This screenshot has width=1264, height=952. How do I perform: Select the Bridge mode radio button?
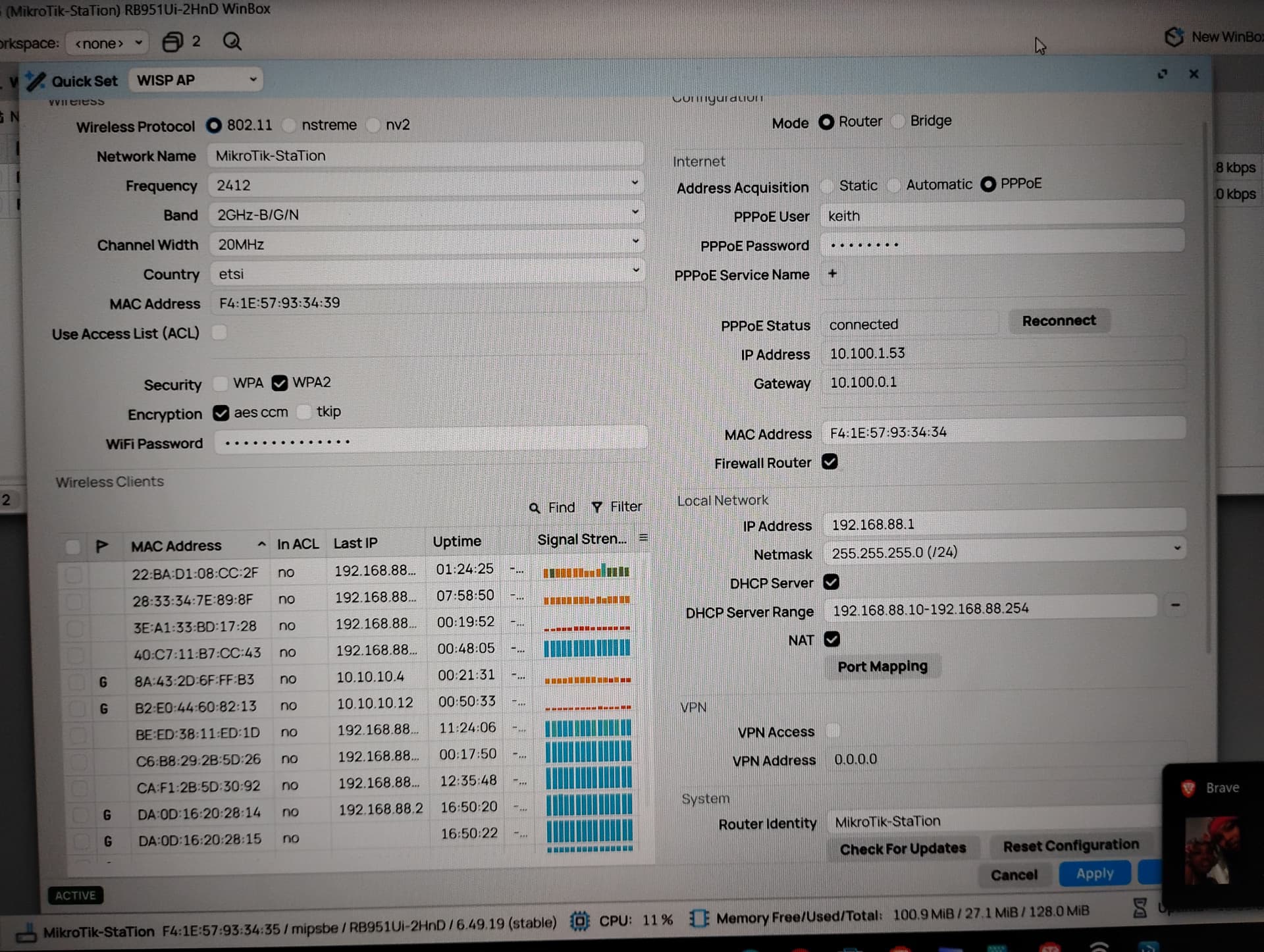tap(898, 122)
